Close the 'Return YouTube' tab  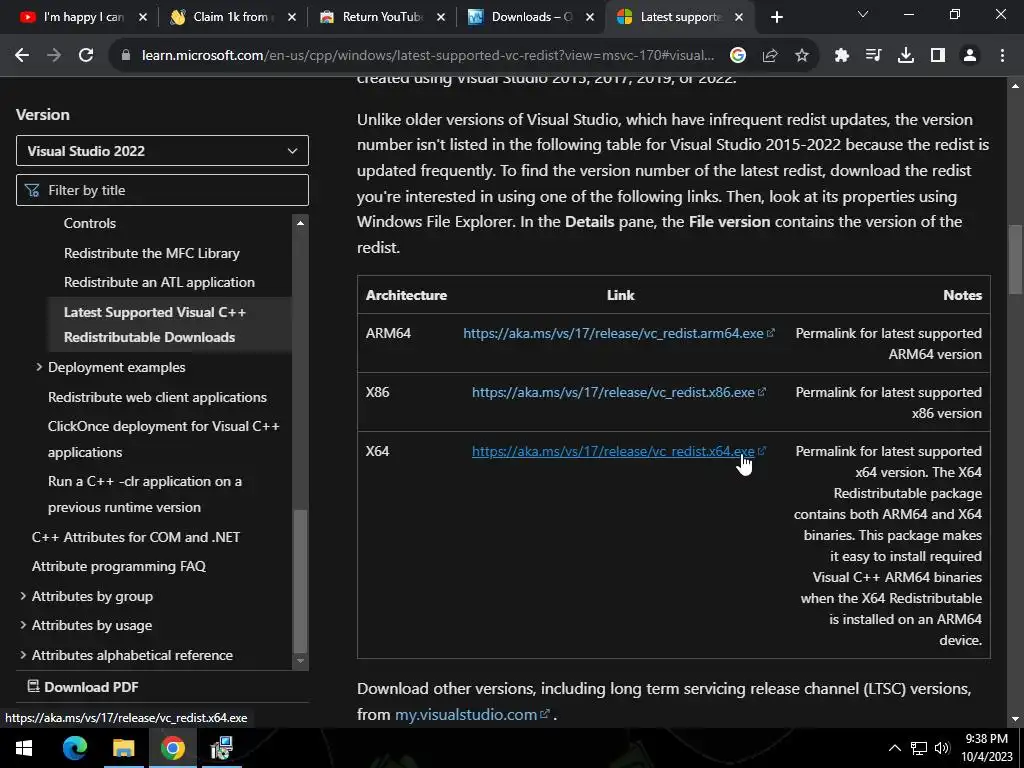[x=441, y=18]
